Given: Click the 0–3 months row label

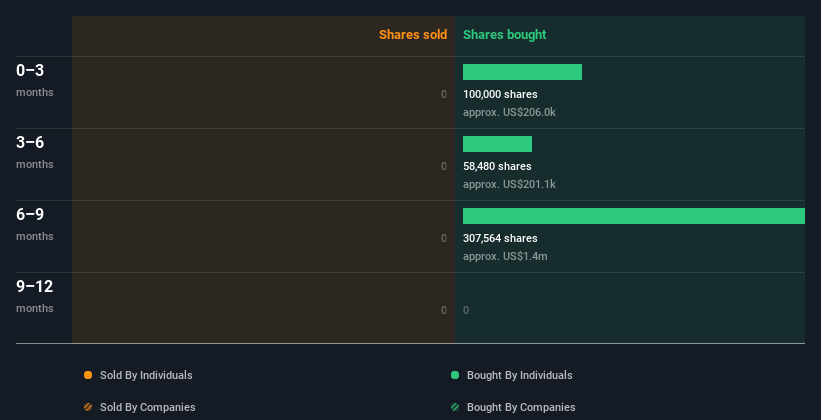Looking at the screenshot, I should tap(35, 80).
